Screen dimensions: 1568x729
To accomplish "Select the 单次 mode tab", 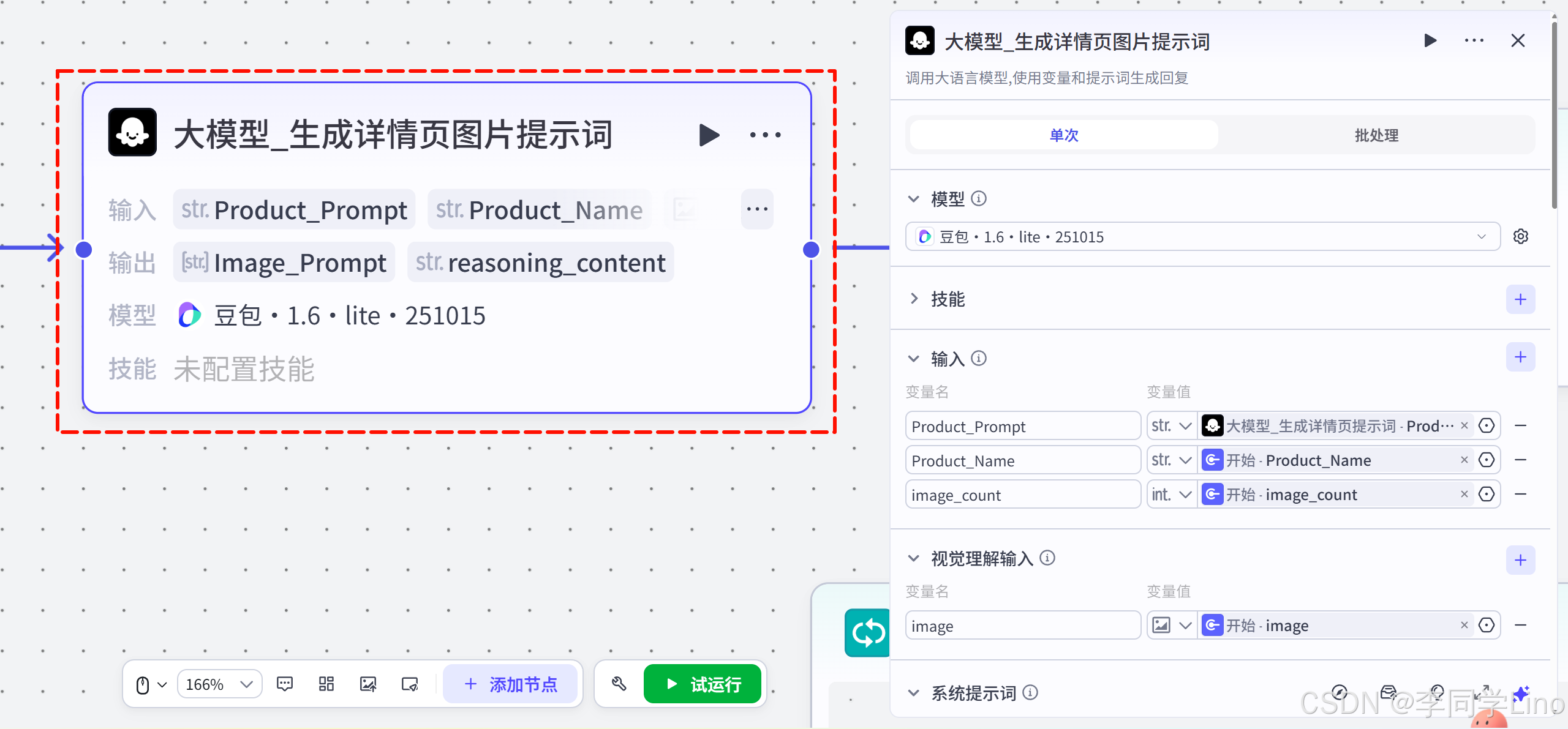I will 1063,135.
